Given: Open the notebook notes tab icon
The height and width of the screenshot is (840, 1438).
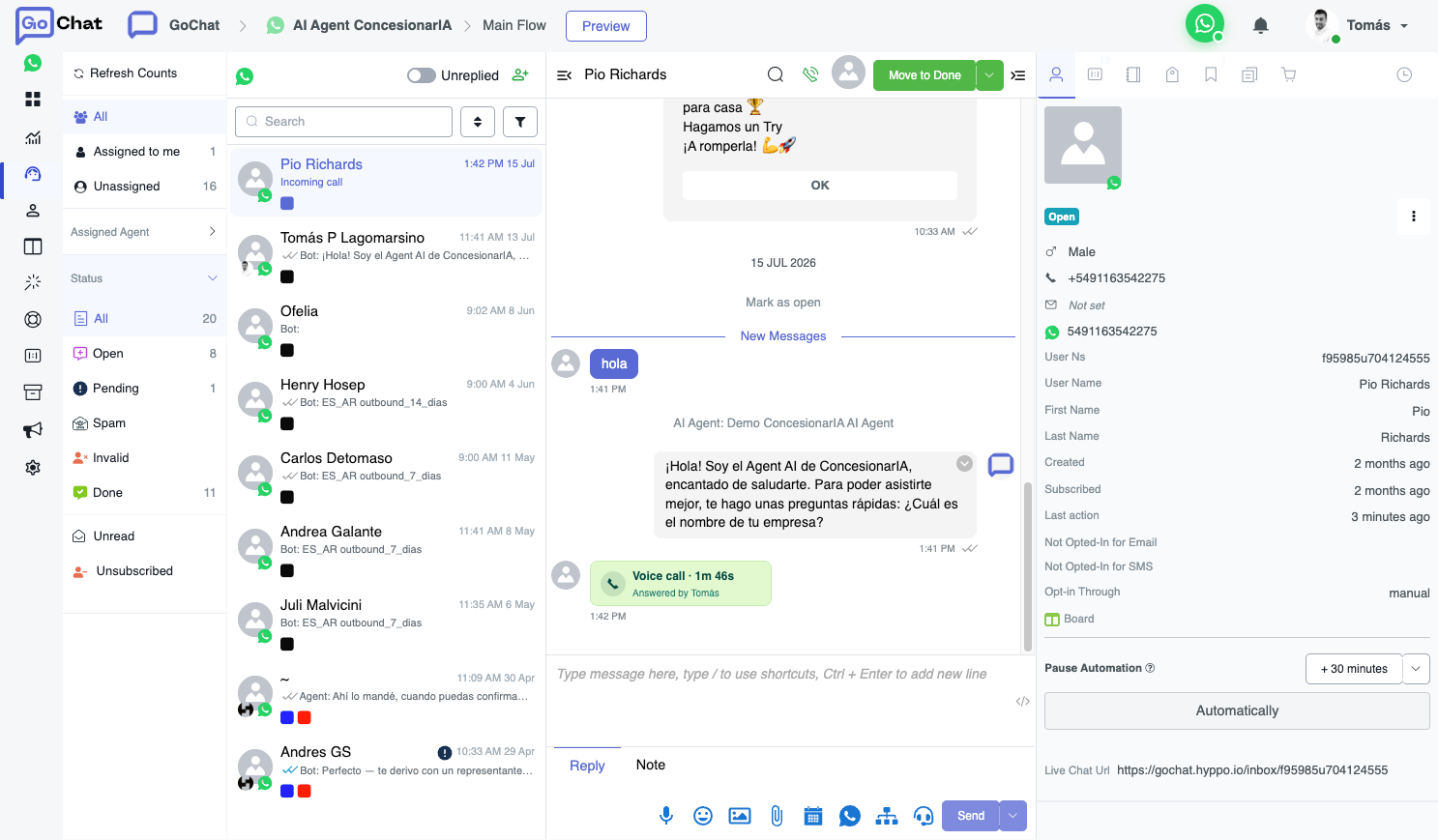Looking at the screenshot, I should (1133, 74).
